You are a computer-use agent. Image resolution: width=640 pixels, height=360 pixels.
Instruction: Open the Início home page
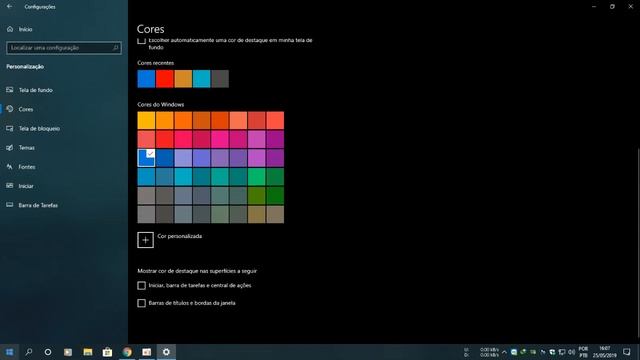20,29
